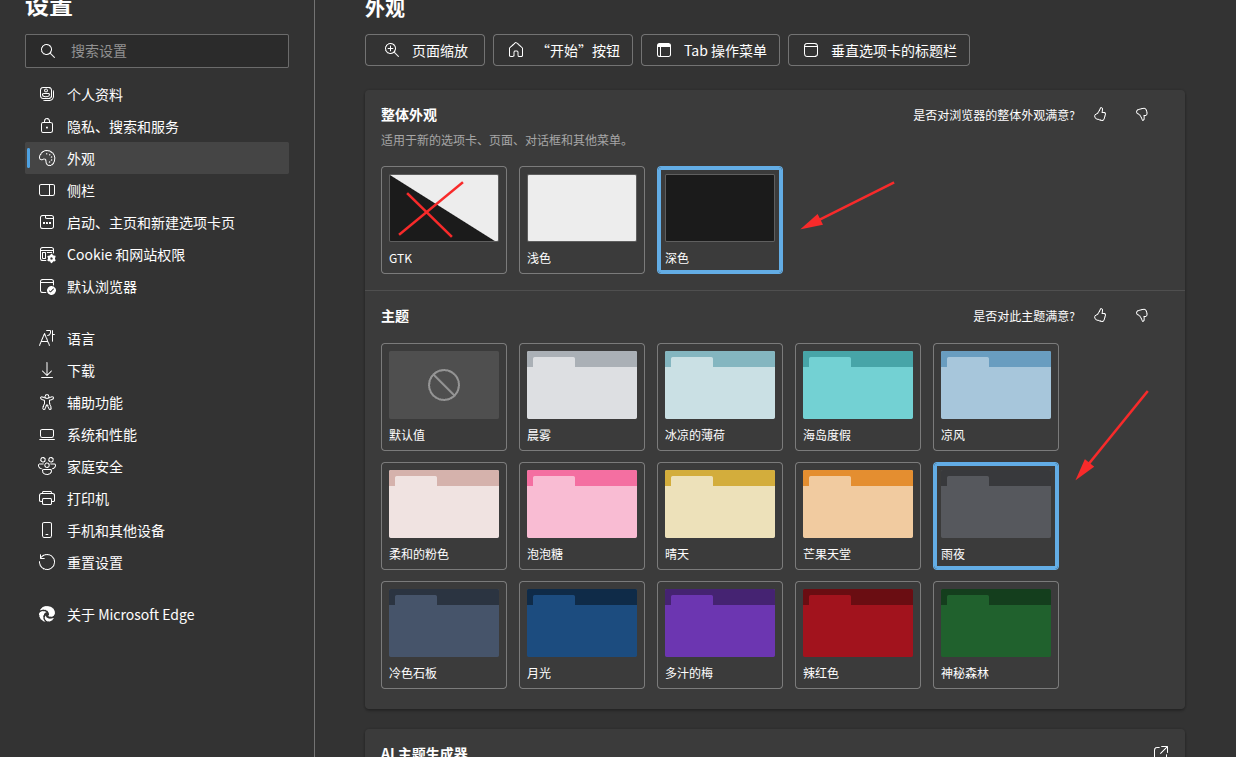Apply the 芒果天堂 orange theme
1236x757 pixels.
pyautogui.click(x=858, y=516)
